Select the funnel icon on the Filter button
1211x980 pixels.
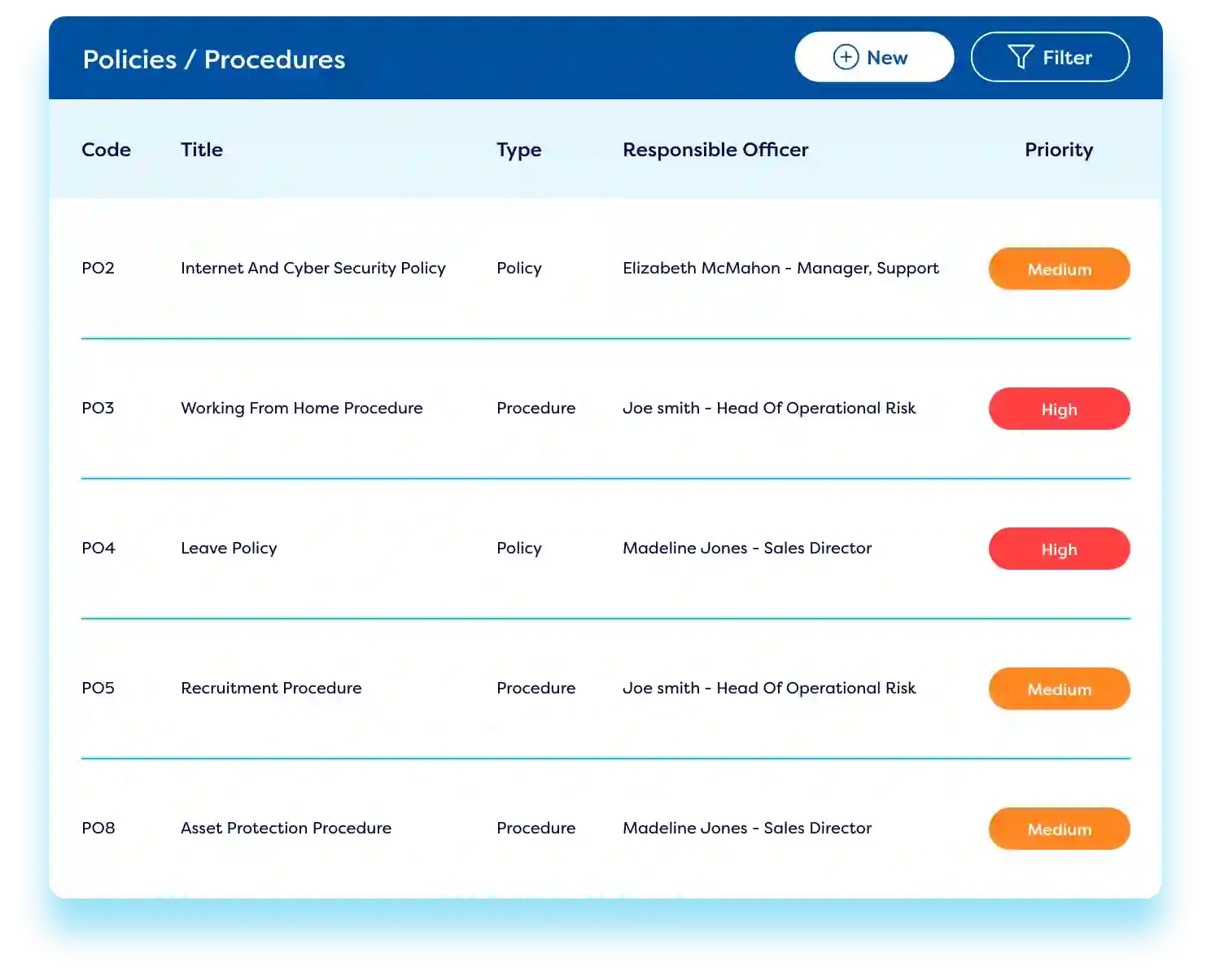pos(1021,57)
